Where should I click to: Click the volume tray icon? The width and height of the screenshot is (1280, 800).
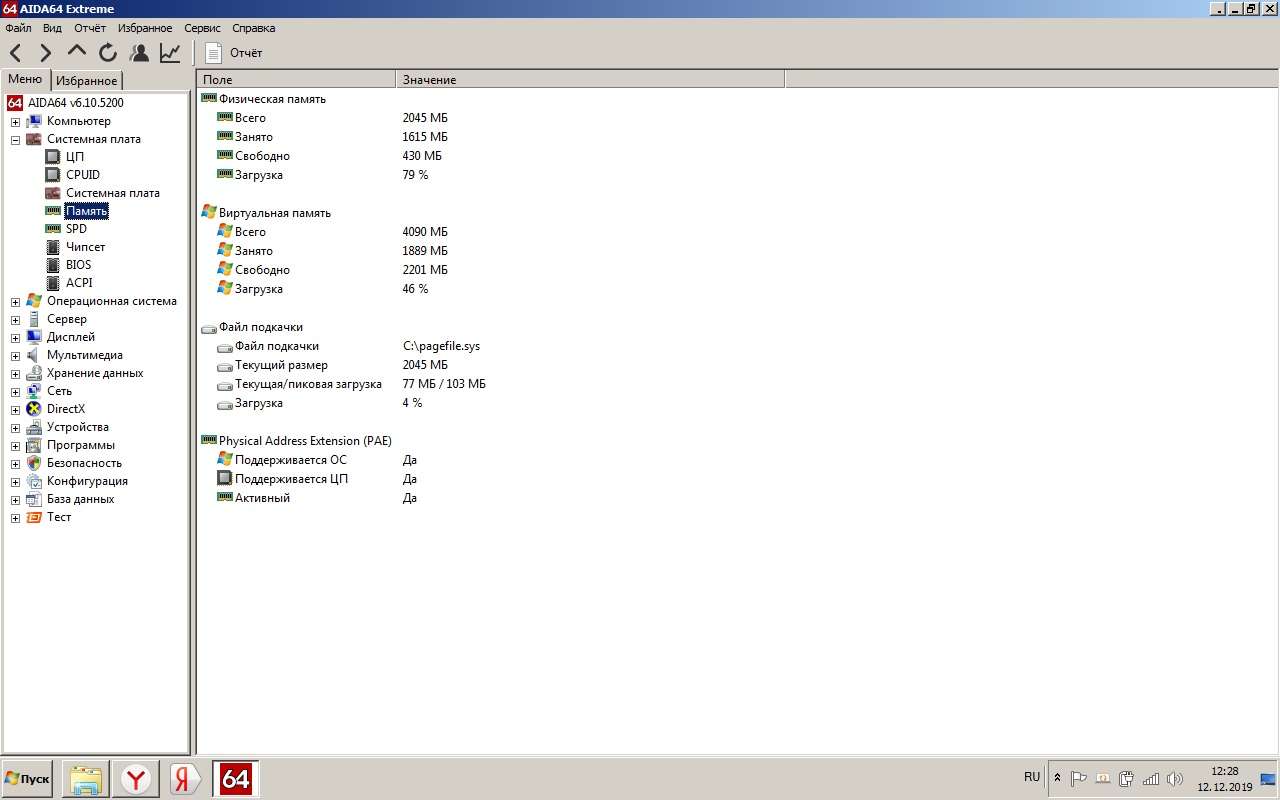tap(1175, 779)
